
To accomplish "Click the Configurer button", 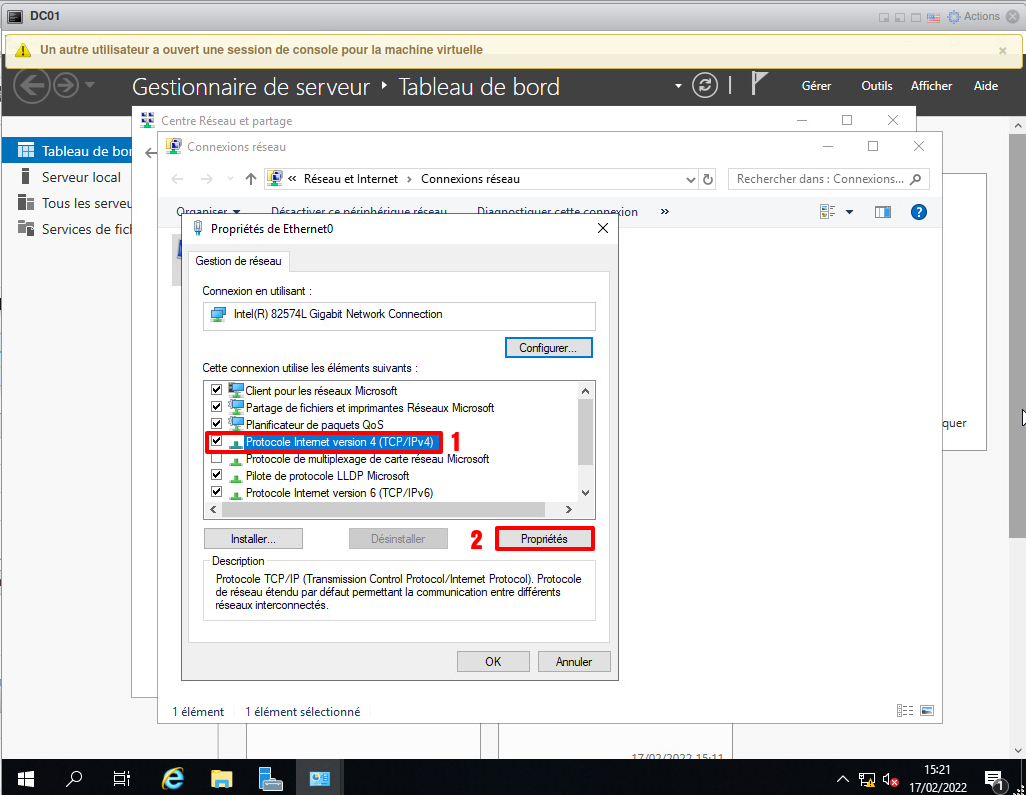I will [548, 348].
